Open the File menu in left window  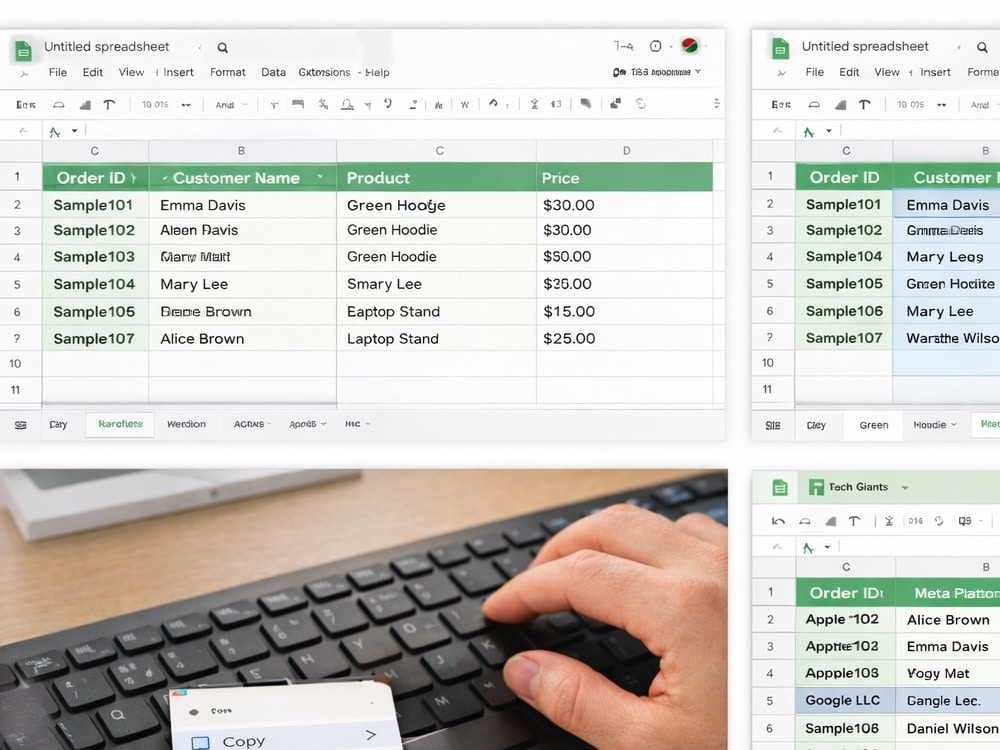point(57,73)
